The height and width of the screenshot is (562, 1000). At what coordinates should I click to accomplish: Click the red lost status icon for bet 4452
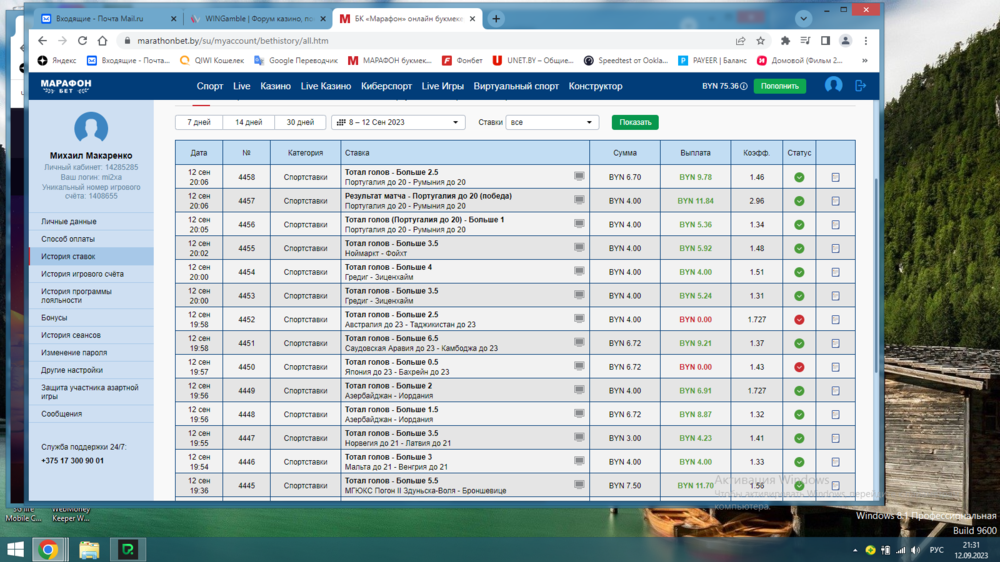click(799, 320)
